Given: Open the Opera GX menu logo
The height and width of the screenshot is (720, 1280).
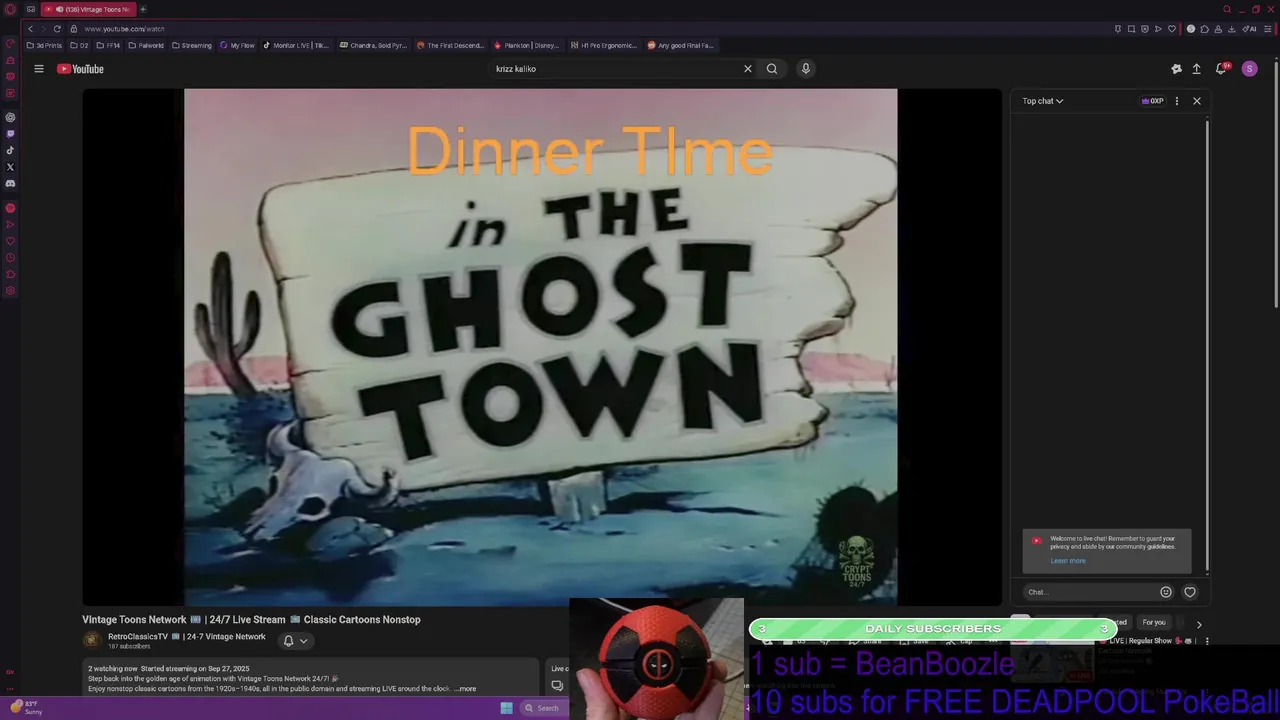Looking at the screenshot, I should 10,9.
